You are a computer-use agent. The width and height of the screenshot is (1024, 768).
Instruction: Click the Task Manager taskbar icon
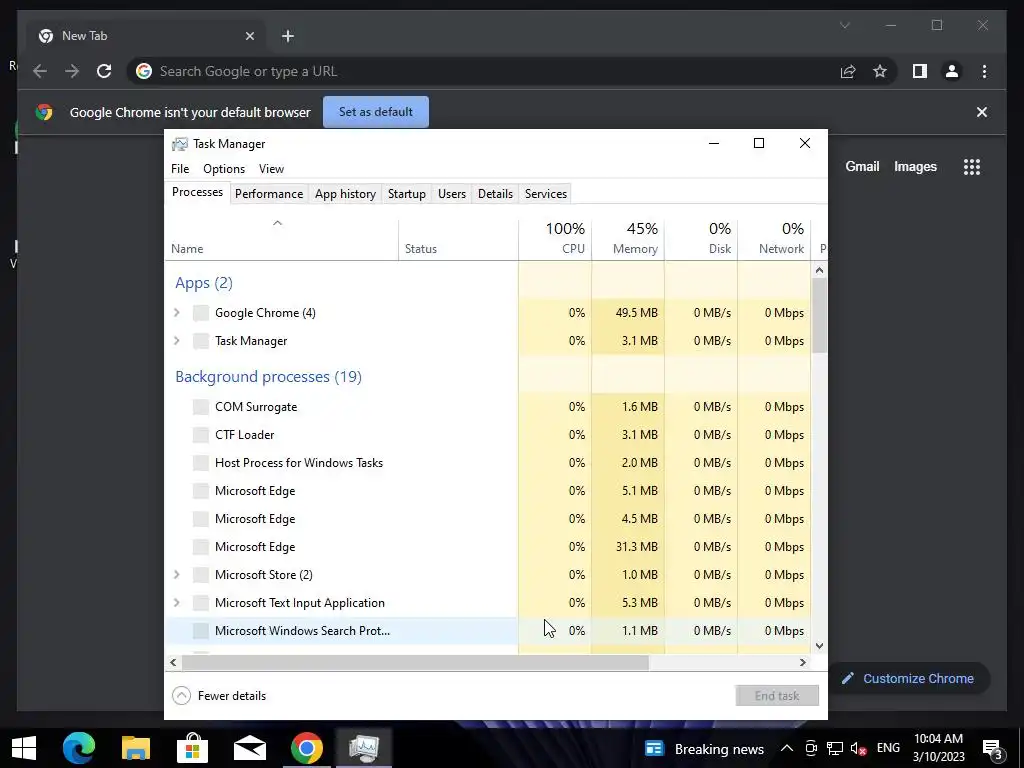364,748
